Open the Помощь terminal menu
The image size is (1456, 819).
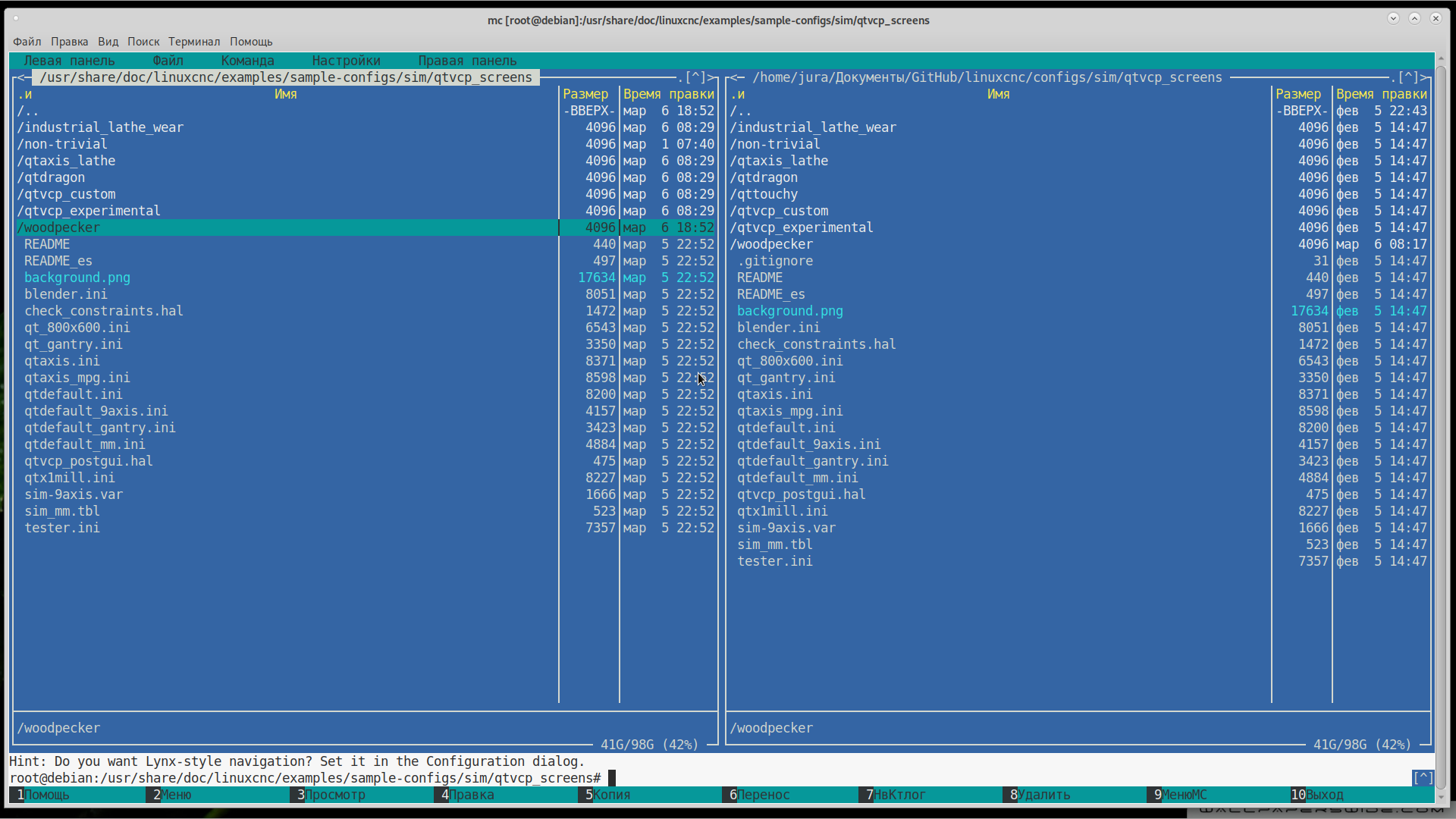251,42
